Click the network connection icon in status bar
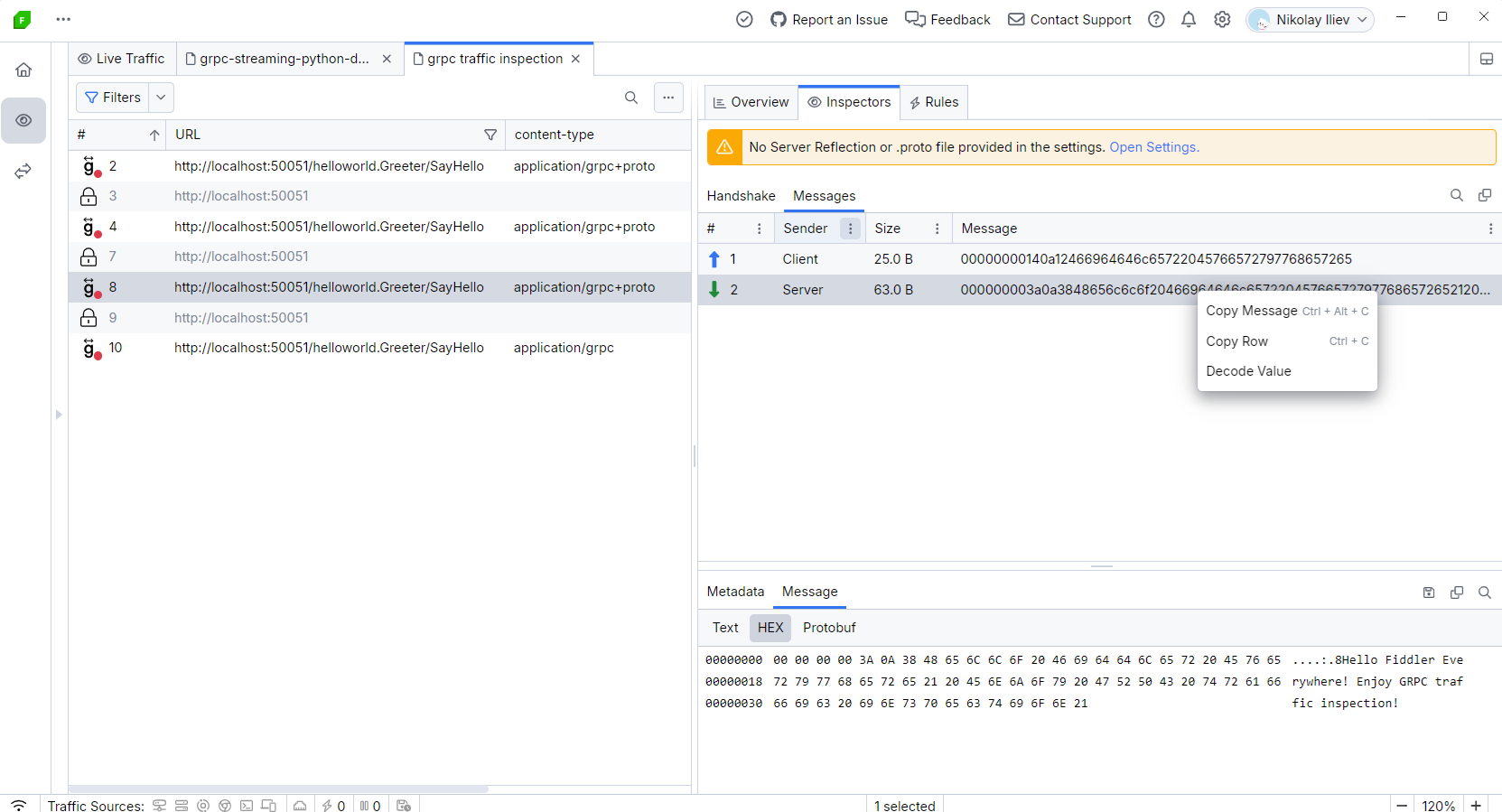 pos(19,805)
